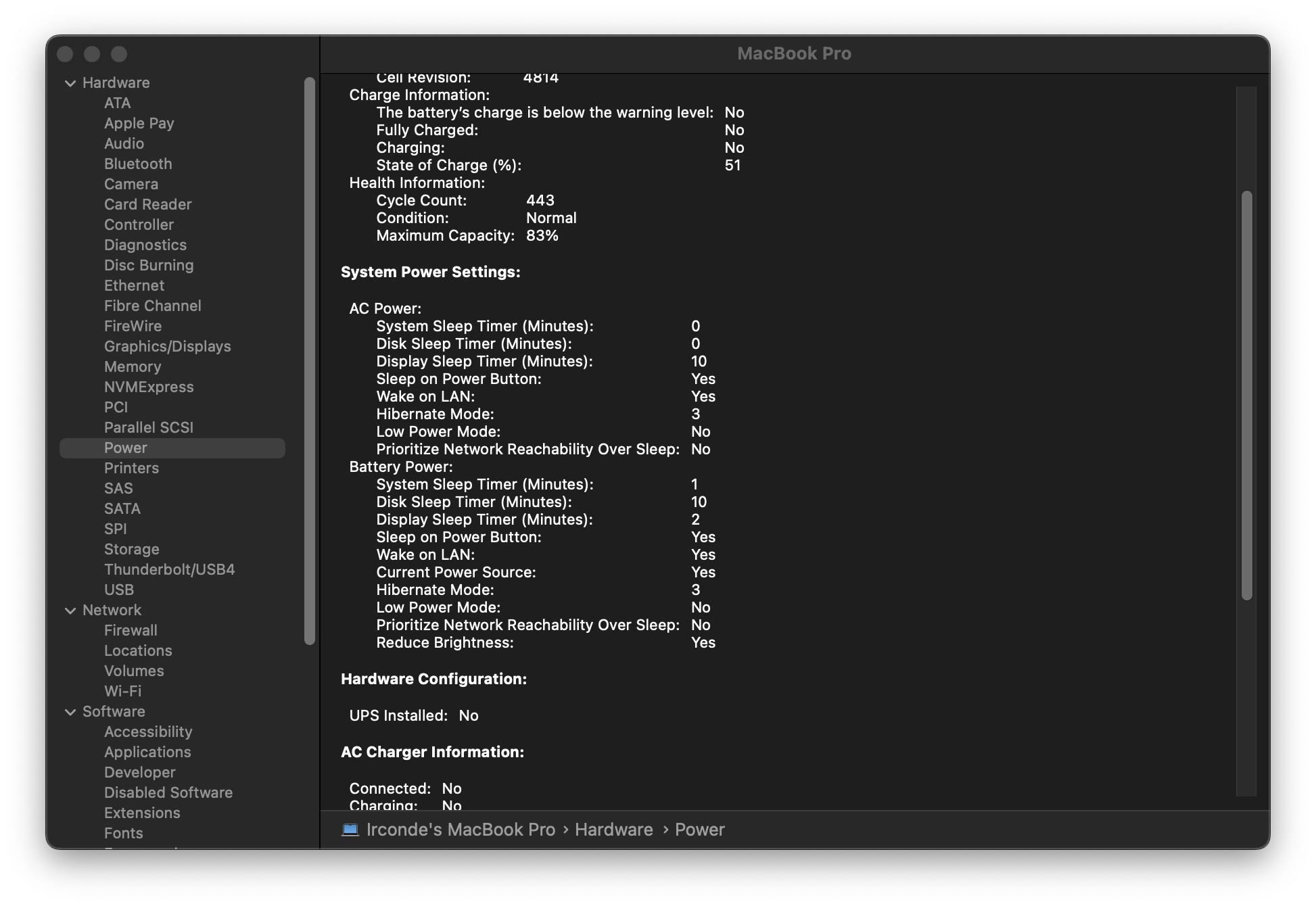1316x906 pixels.
Task: Select SPI in the Hardware list
Action: coord(116,529)
